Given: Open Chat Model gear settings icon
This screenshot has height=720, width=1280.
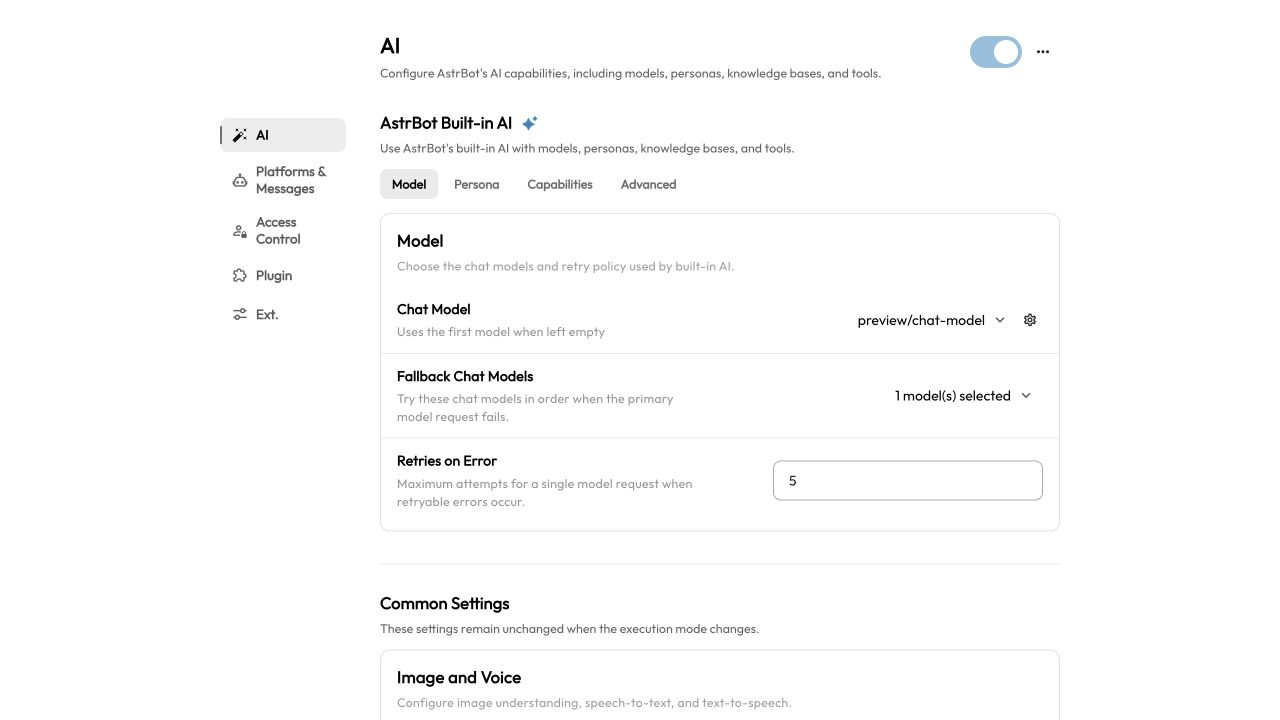Looking at the screenshot, I should click(1030, 320).
